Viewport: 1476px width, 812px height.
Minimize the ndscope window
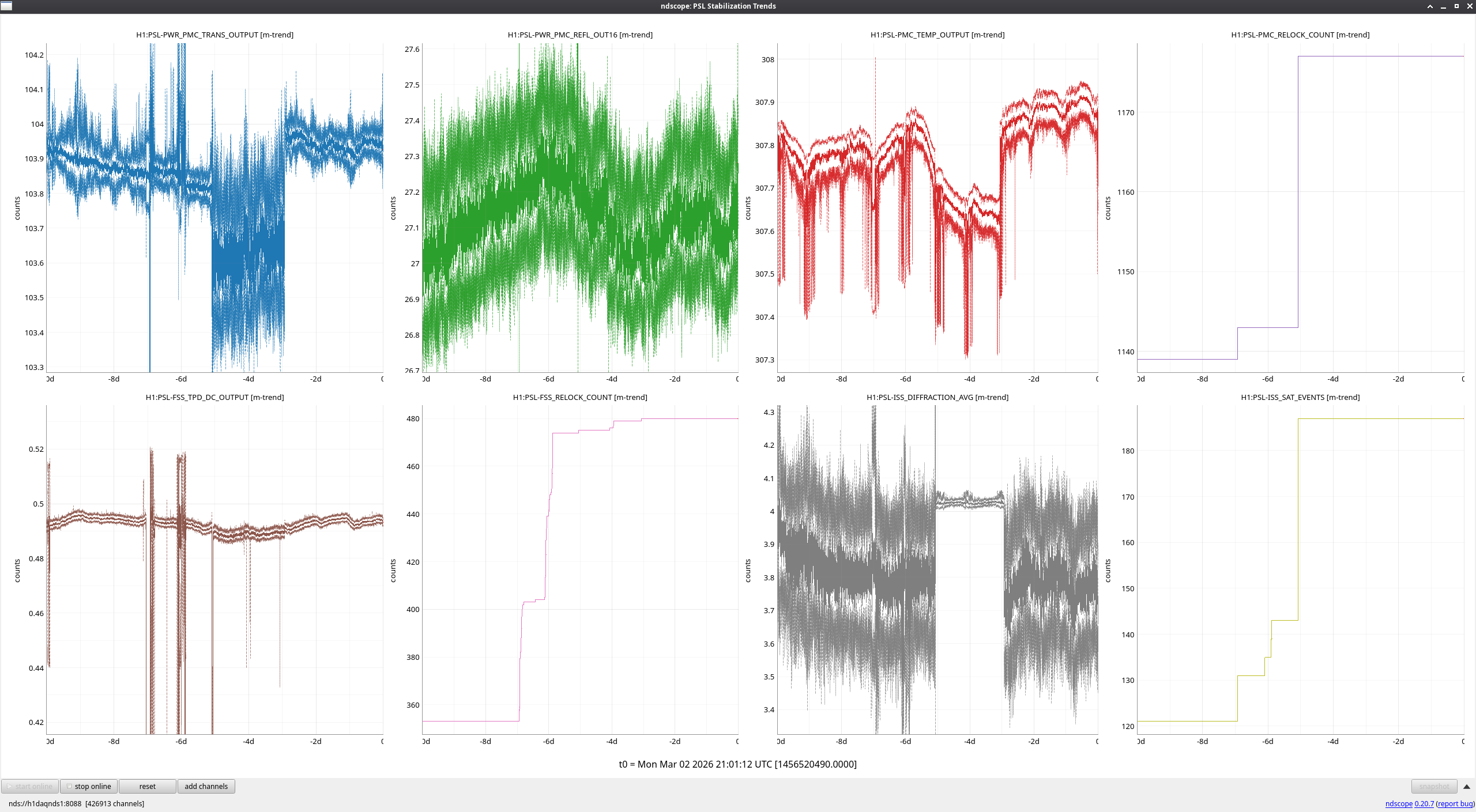[x=1443, y=6]
